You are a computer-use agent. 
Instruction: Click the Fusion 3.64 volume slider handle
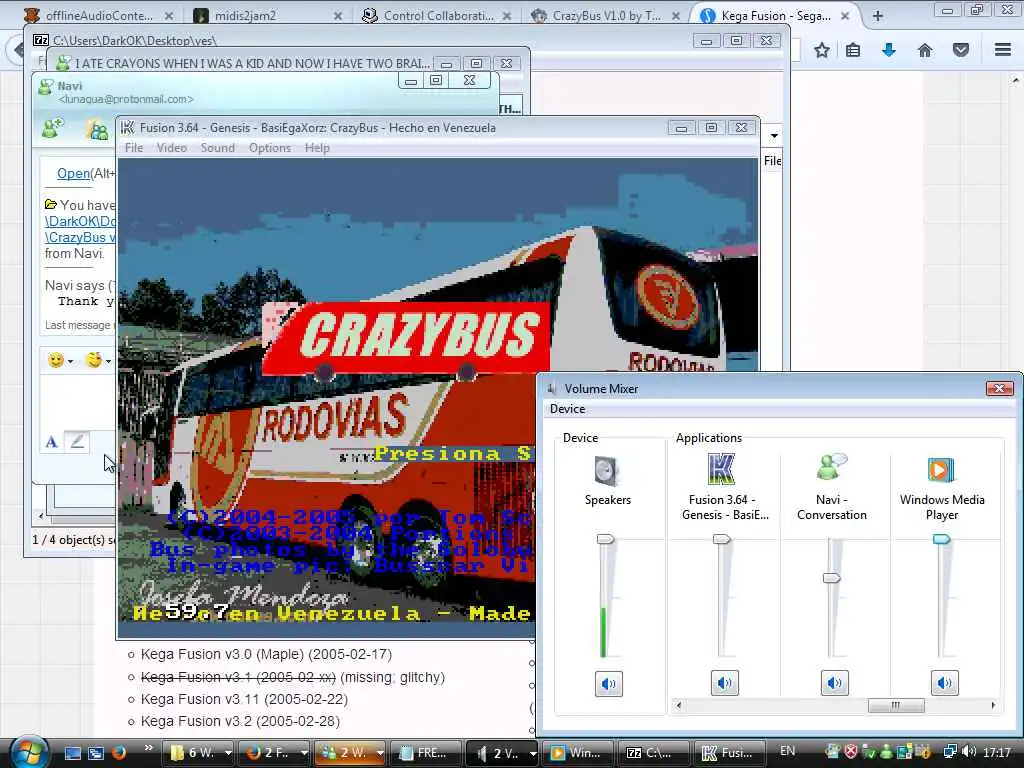(721, 539)
